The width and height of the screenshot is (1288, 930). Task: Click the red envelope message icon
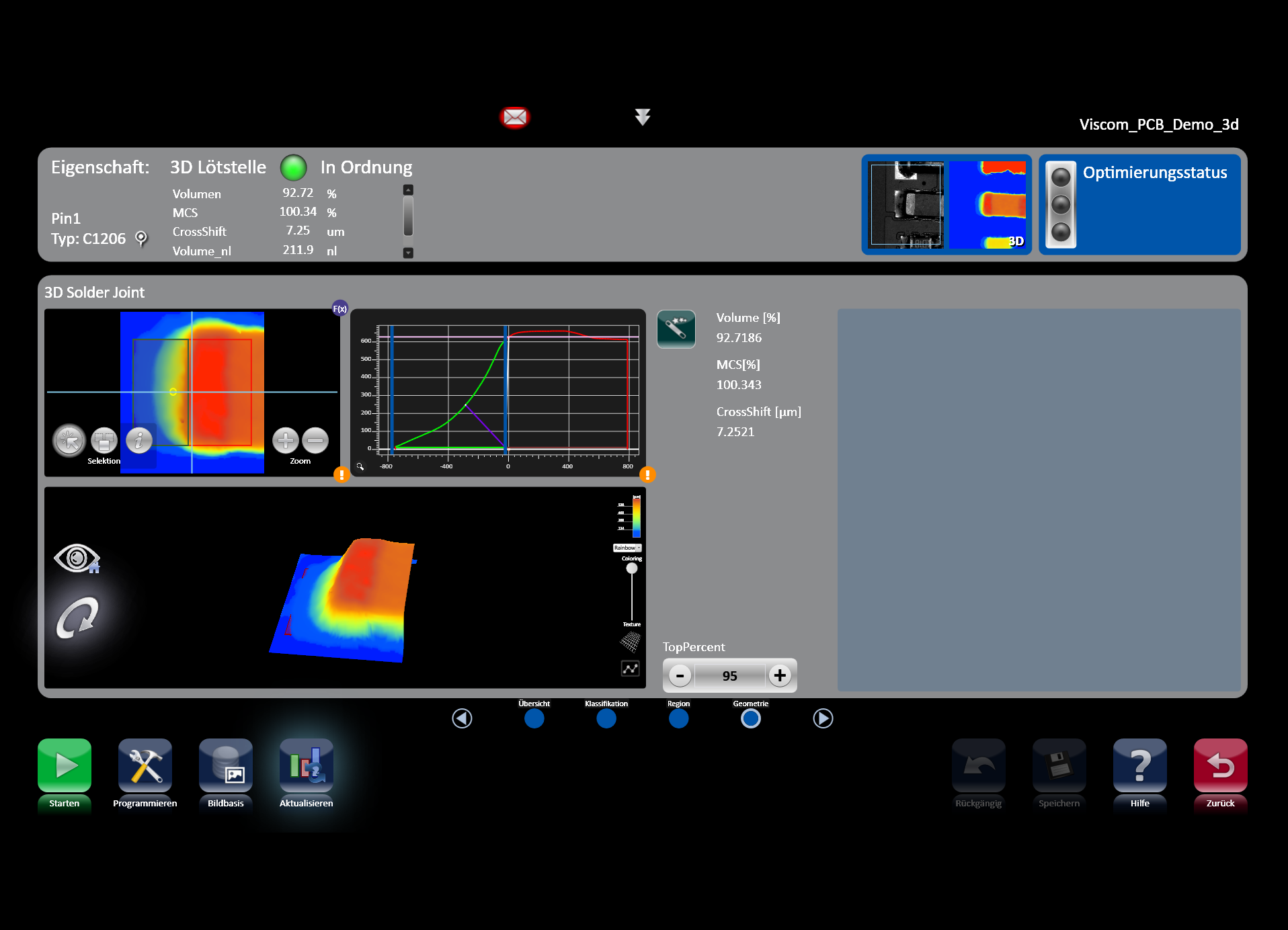coord(515,118)
